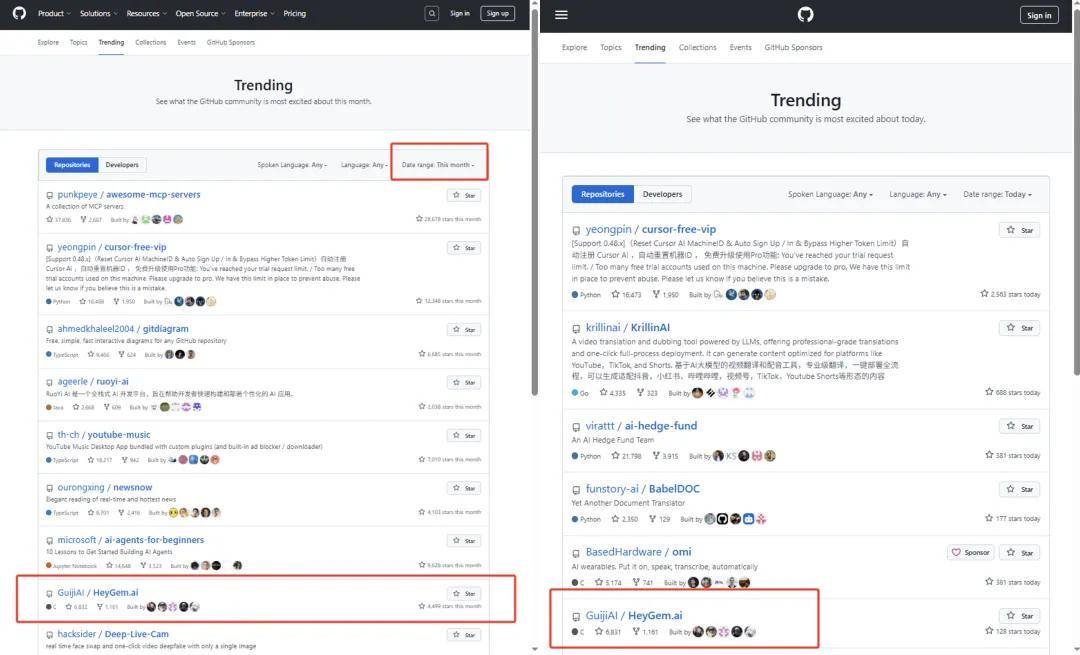1080x655 pixels.
Task: Select the Trending tab in the right window
Action: click(650, 48)
